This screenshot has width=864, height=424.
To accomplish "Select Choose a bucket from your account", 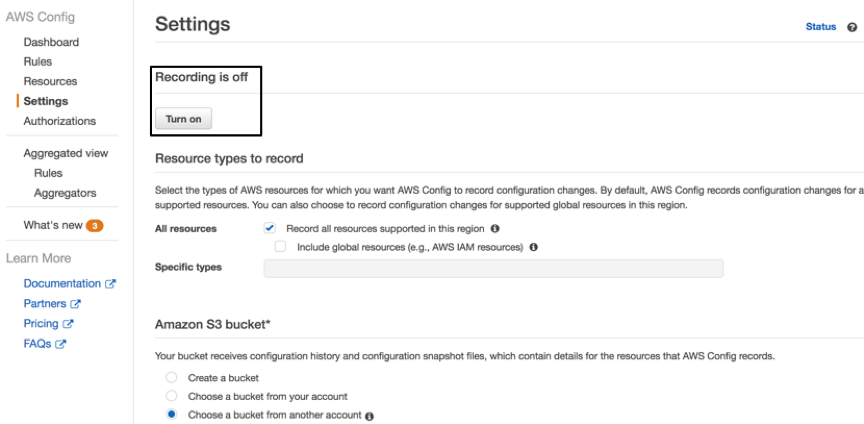I will point(172,396).
